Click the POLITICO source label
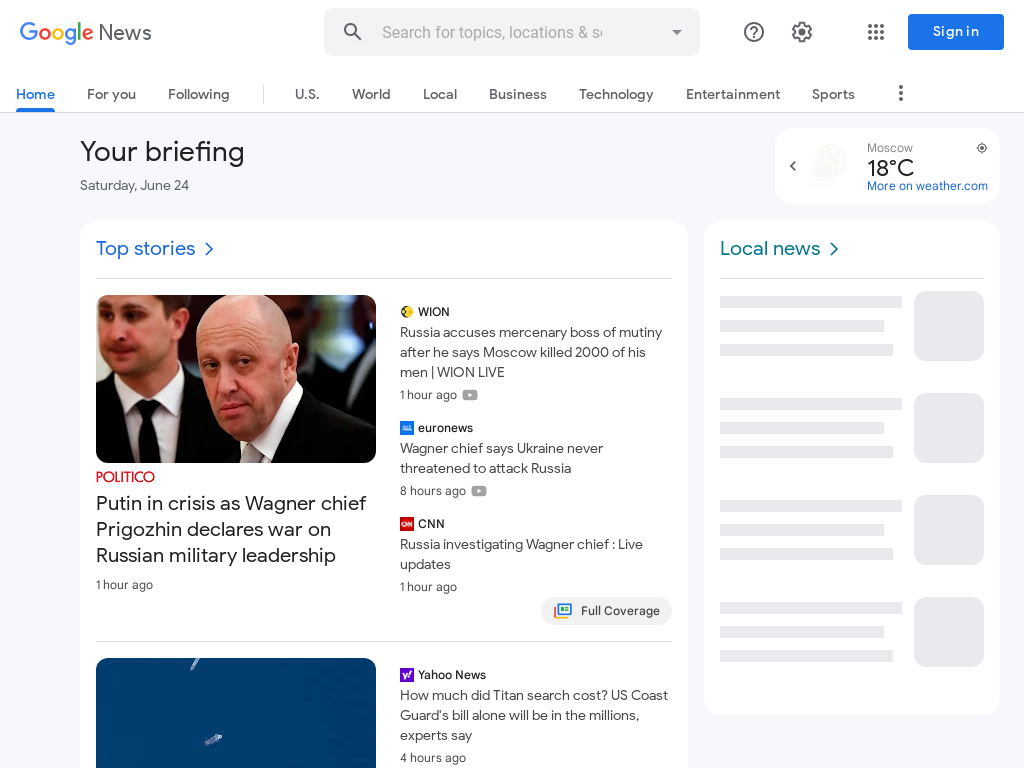The image size is (1024, 768). [125, 477]
